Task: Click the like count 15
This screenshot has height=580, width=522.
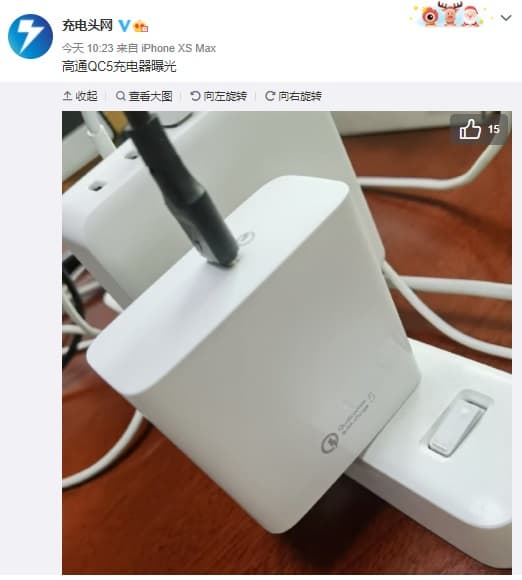Action: point(494,129)
